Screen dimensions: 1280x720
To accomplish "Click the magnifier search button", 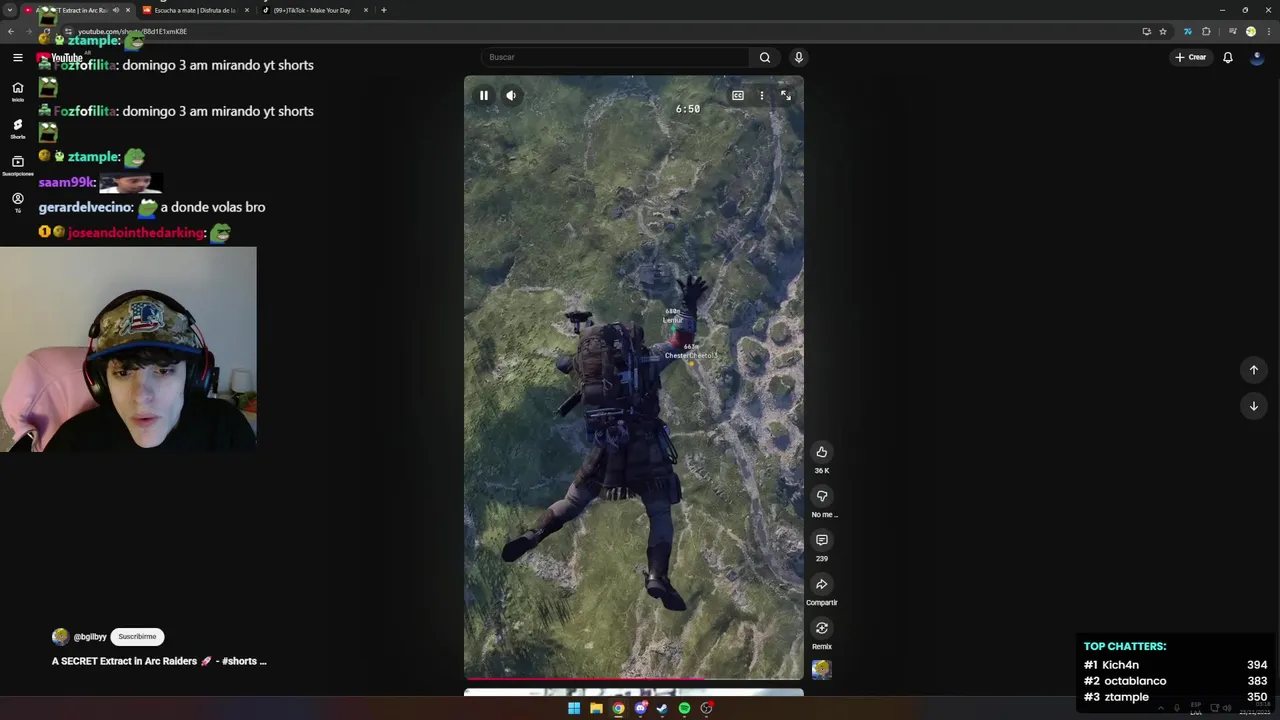I will [x=765, y=57].
